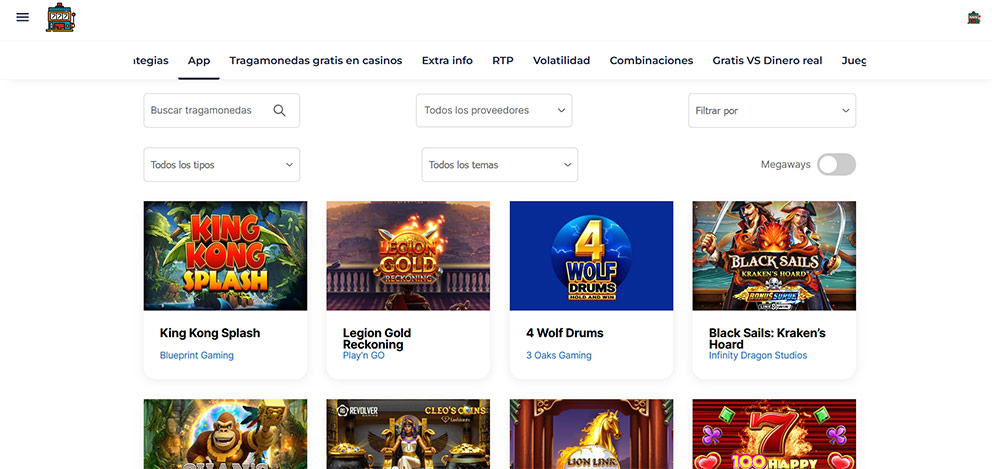992x469 pixels.
Task: Switch to the RTP tab
Action: pos(503,61)
